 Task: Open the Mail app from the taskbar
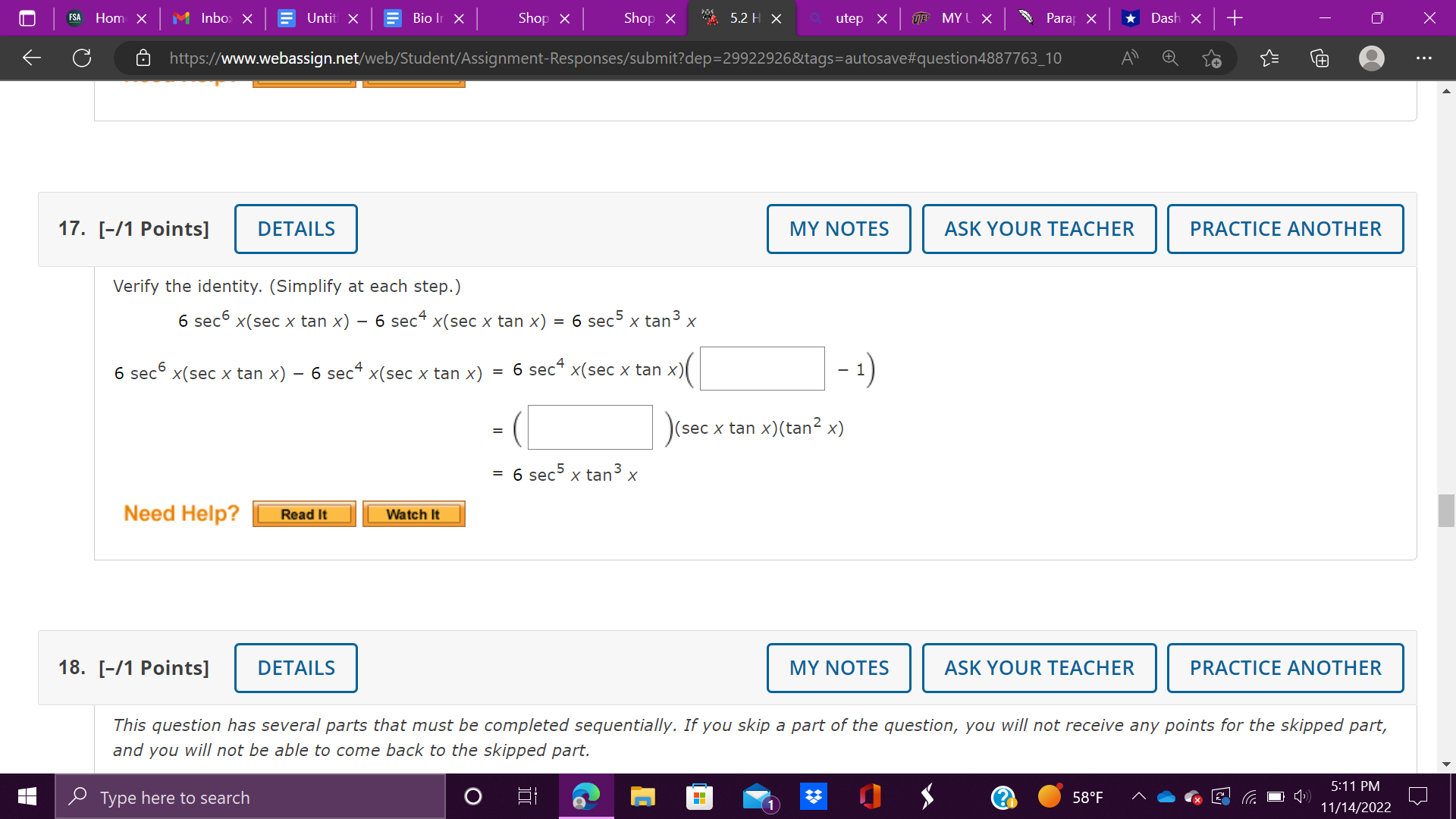[757, 796]
